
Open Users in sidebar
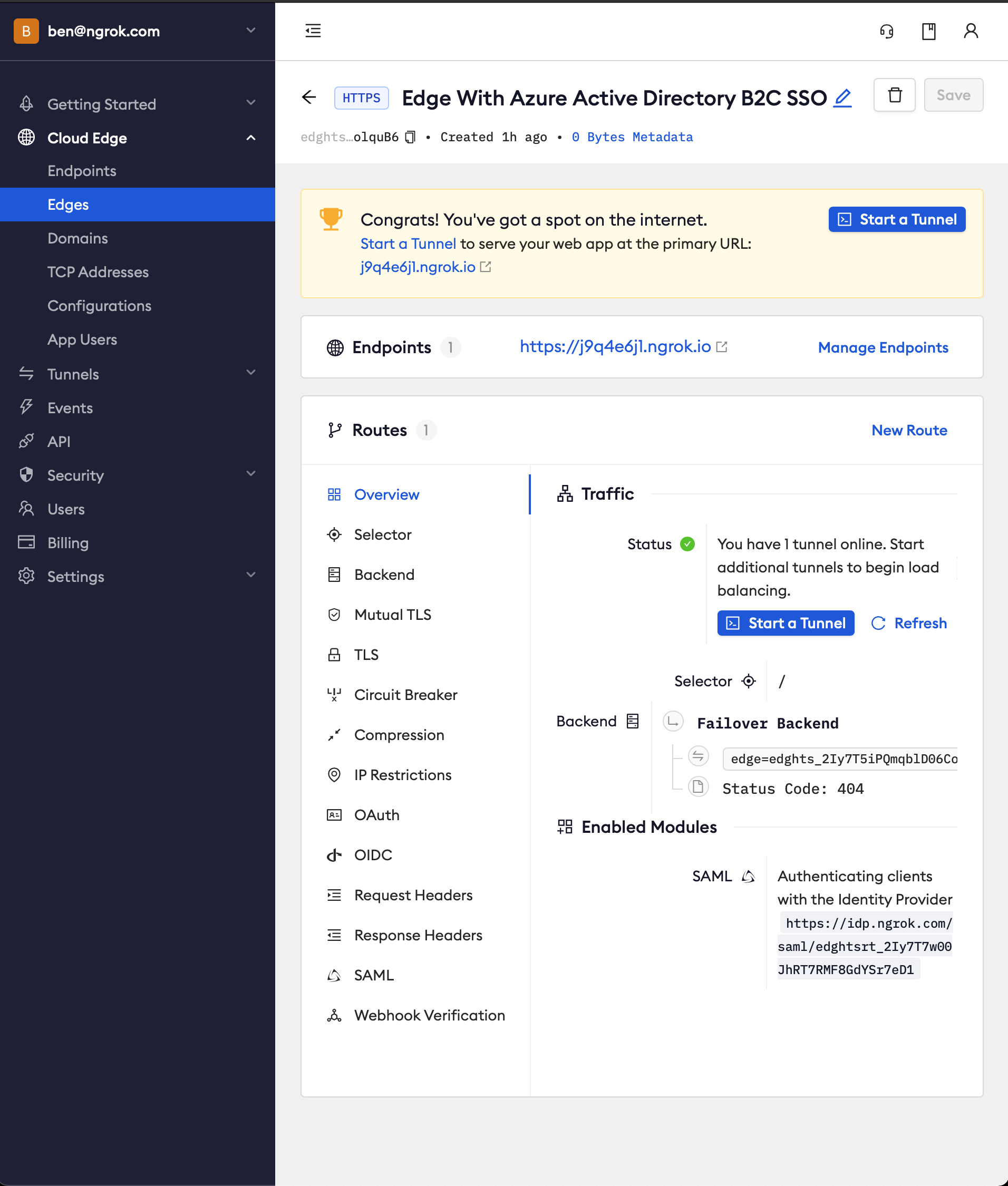tap(137, 509)
